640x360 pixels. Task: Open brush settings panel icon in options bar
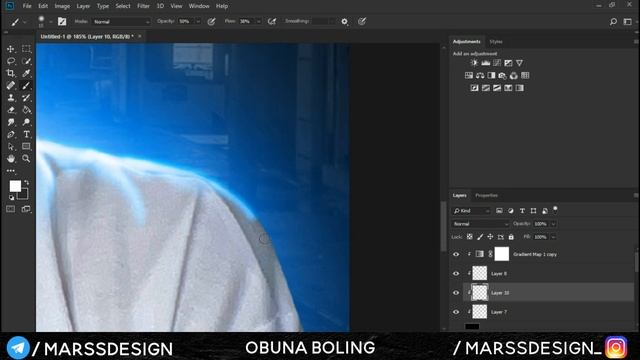point(62,22)
